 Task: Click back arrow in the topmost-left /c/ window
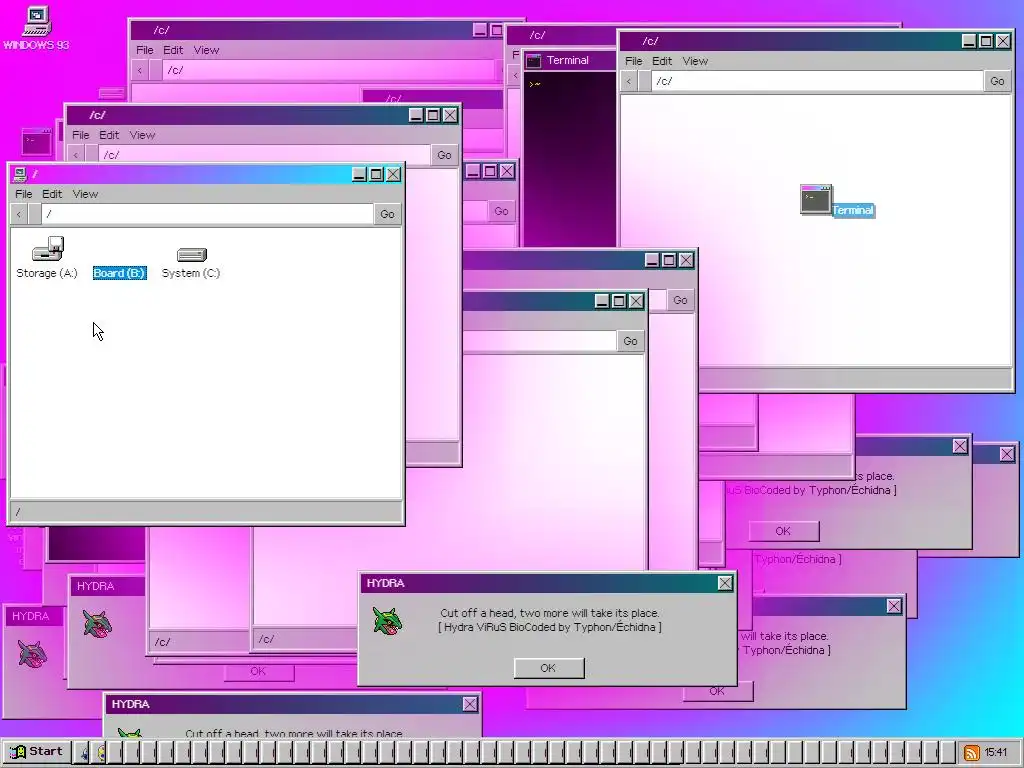click(140, 70)
